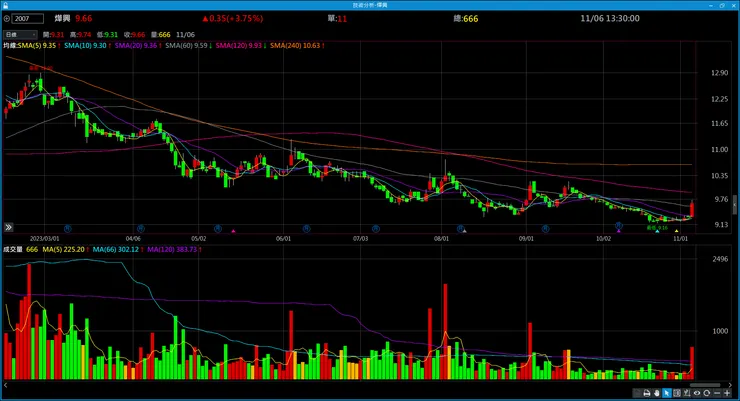Click the dimmed first icon in bottom toolbar
Viewport: 740px width, 401px height.
[637, 393]
